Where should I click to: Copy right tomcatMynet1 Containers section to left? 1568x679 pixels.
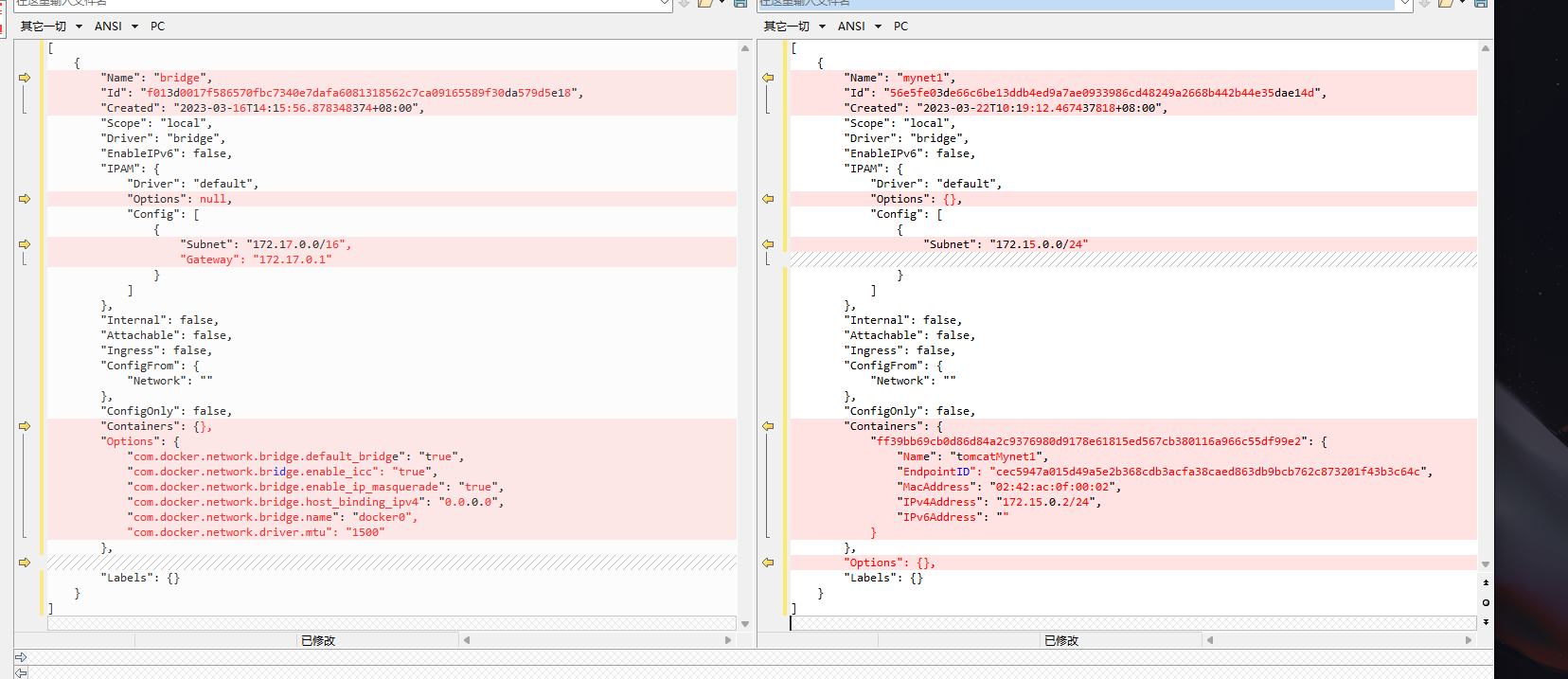tap(768, 426)
